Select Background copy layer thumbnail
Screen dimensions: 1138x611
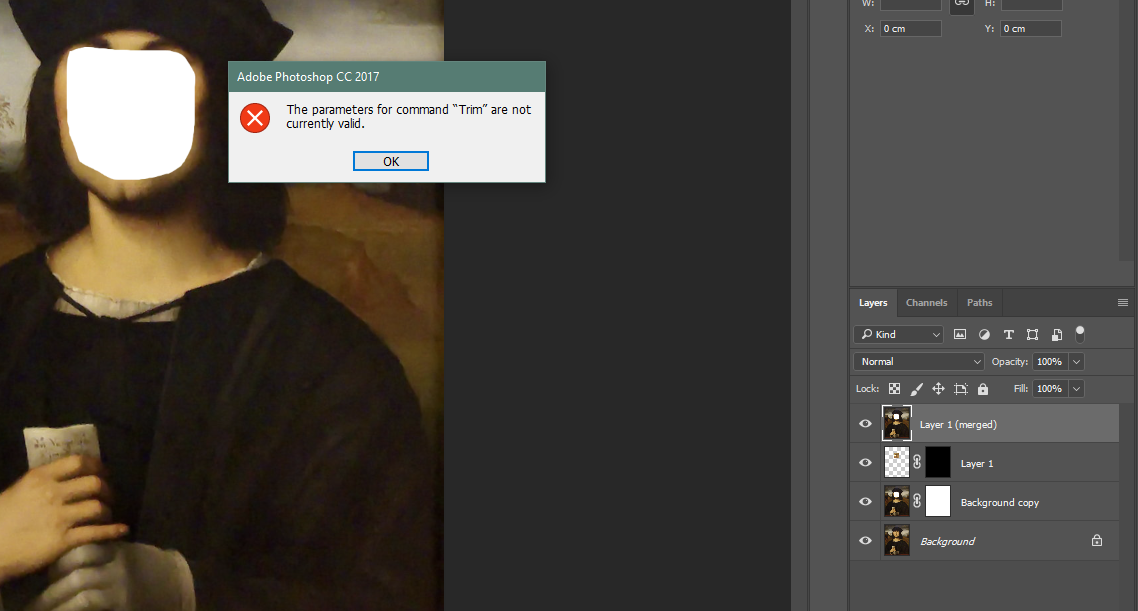coord(896,501)
